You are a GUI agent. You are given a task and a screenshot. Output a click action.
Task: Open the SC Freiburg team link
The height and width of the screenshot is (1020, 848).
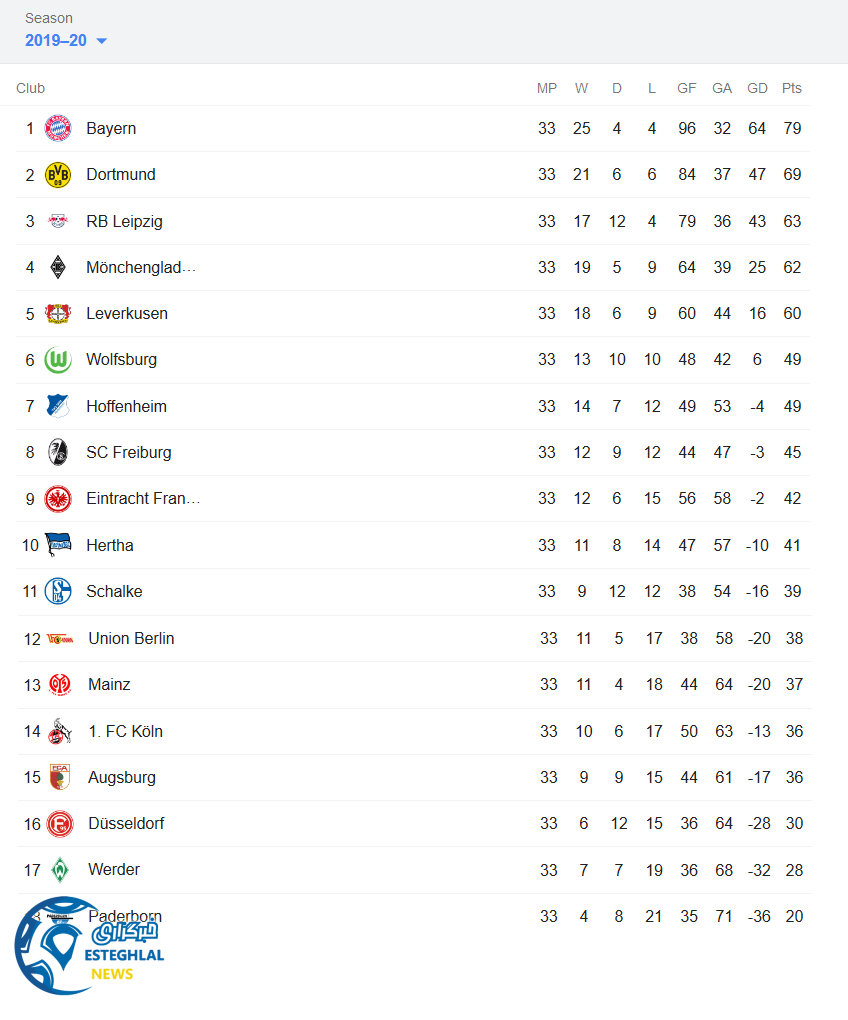[x=128, y=453]
